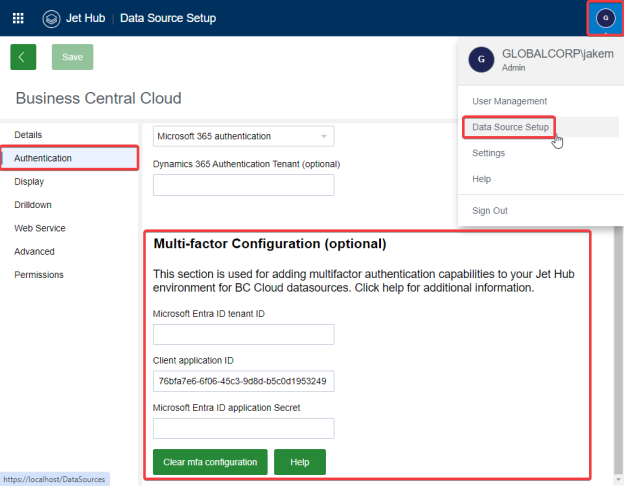Expand the Microsoft 365 authentication dropdown
This screenshot has height=486, width=624.
[244, 136]
